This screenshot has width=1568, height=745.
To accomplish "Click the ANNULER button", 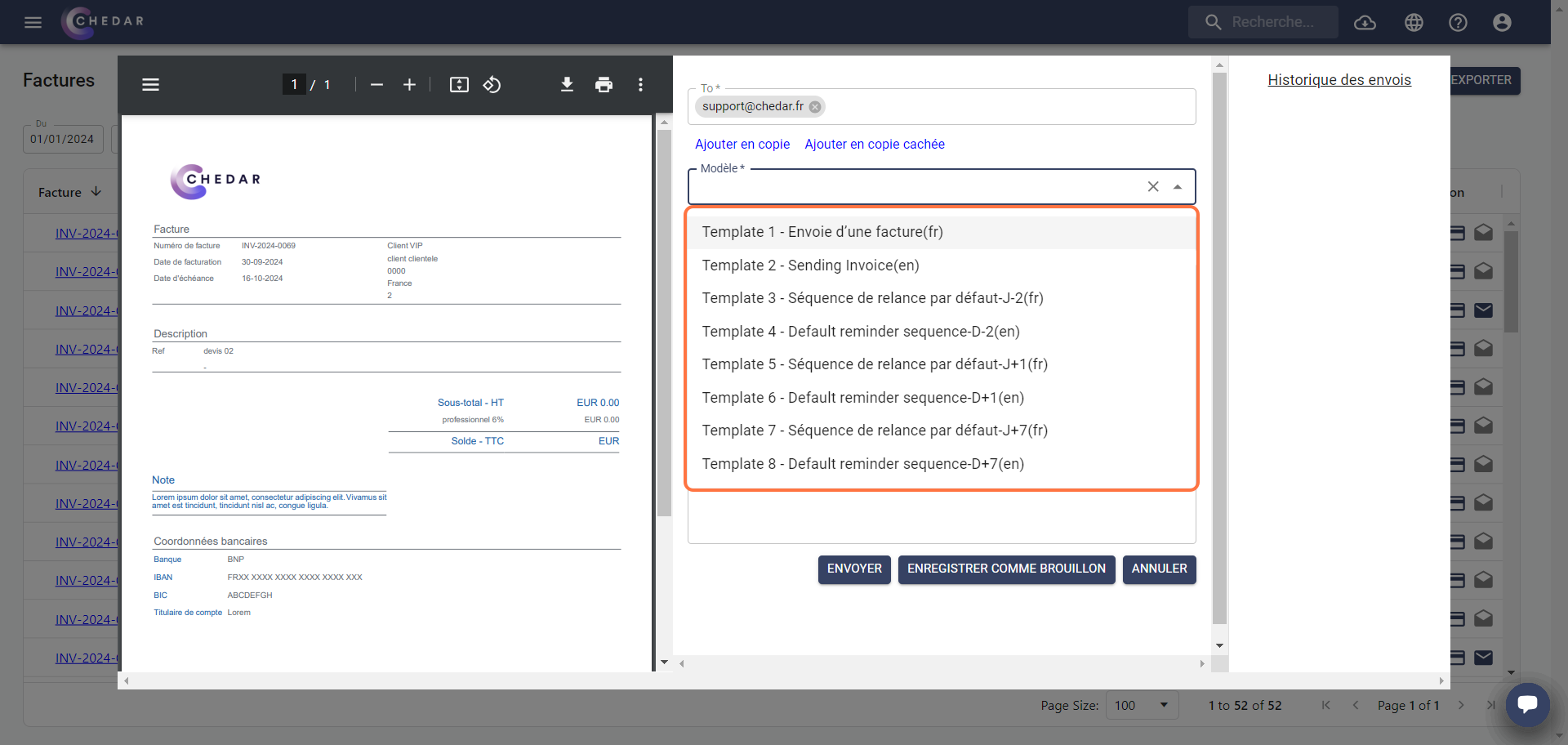I will point(1160,569).
